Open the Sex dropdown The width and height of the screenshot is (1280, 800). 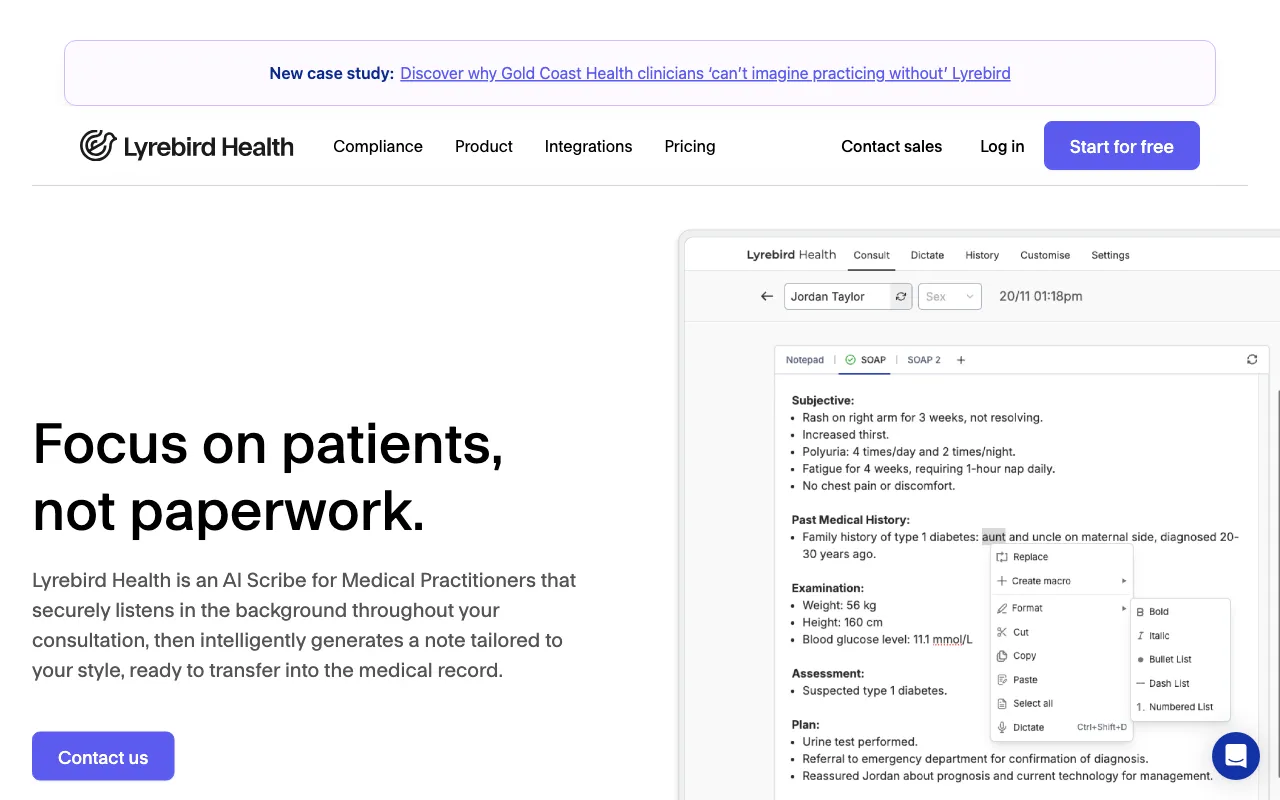(x=950, y=296)
